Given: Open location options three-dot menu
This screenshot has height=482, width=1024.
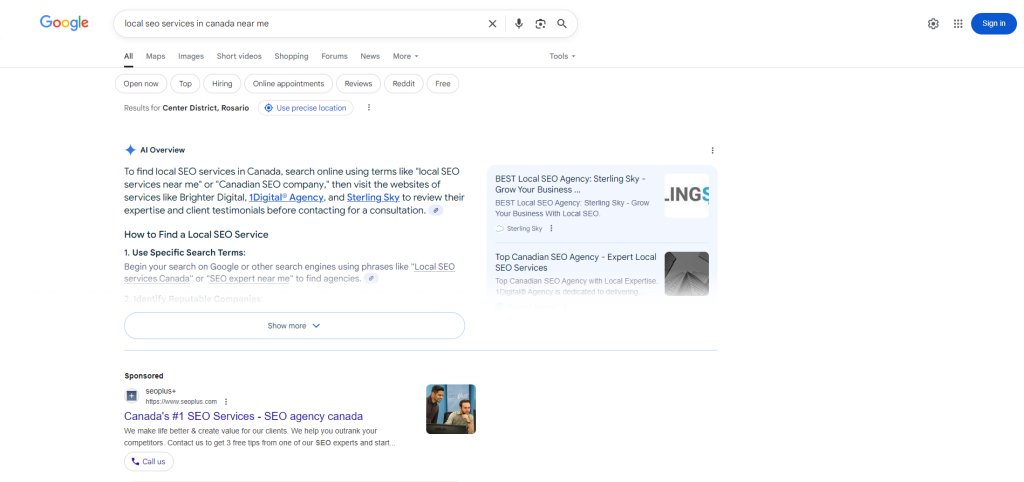Looking at the screenshot, I should 369,108.
